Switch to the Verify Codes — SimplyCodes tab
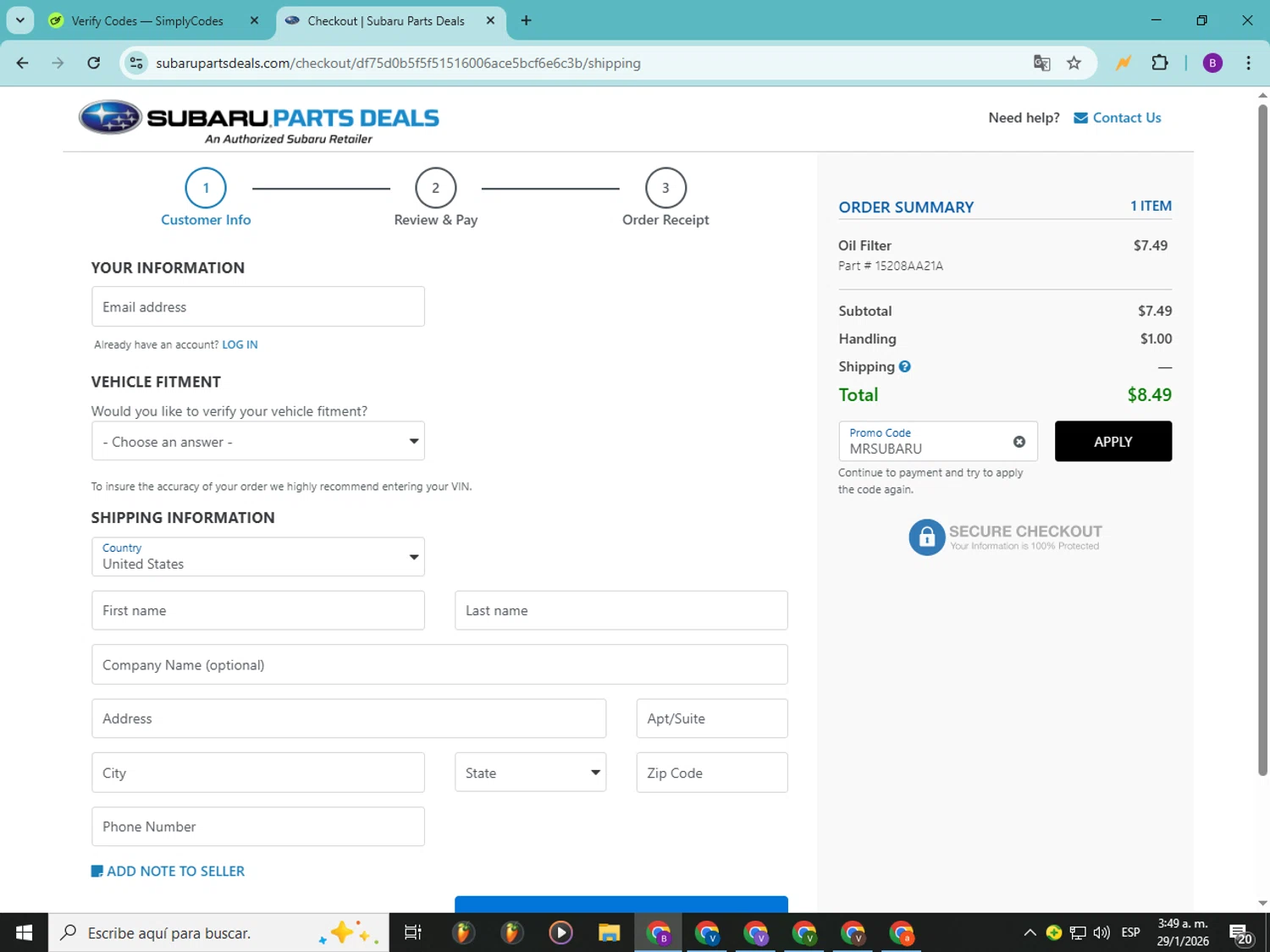The height and width of the screenshot is (952, 1270). point(146,21)
